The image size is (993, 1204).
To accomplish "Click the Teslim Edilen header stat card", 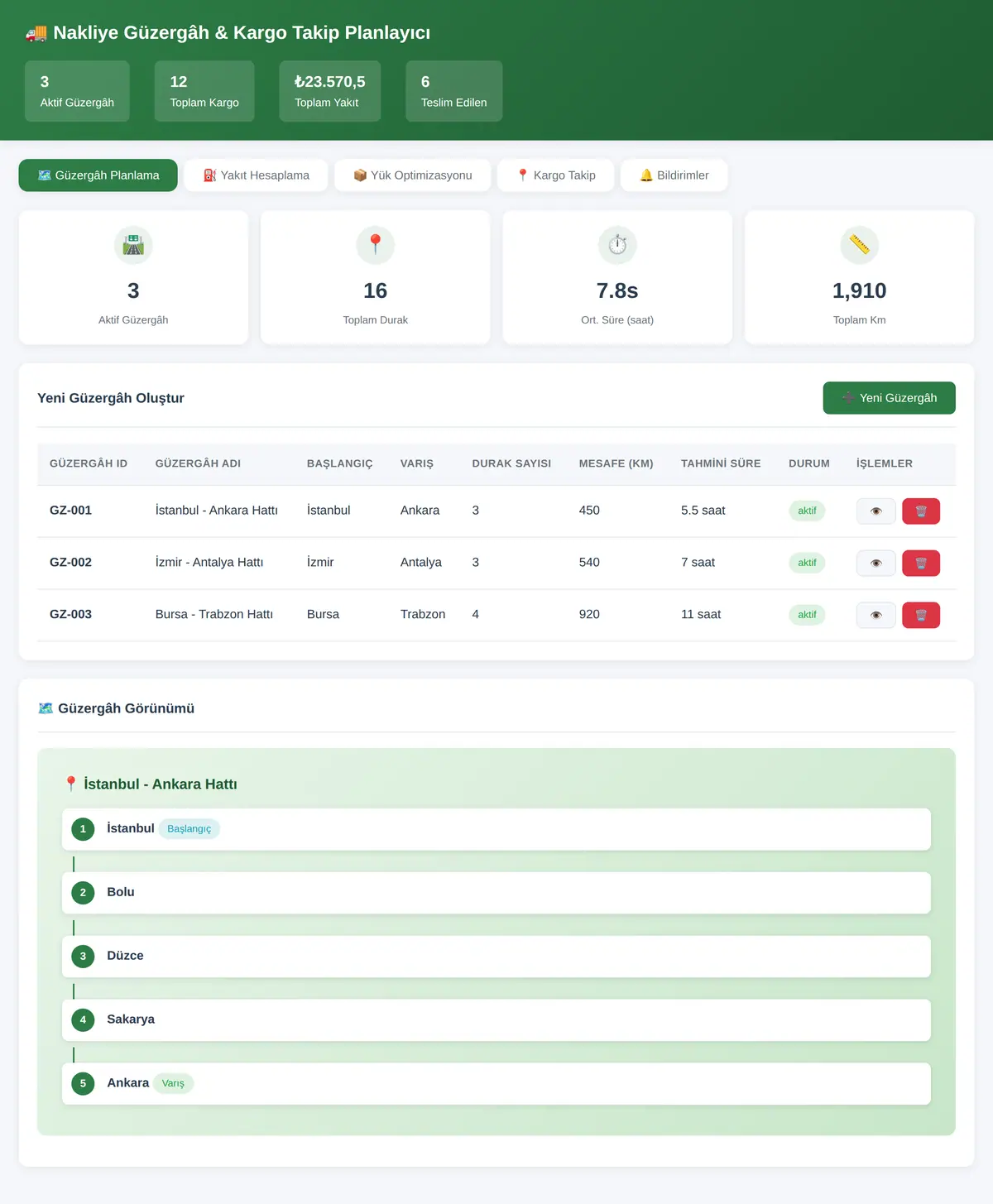I will [454, 91].
